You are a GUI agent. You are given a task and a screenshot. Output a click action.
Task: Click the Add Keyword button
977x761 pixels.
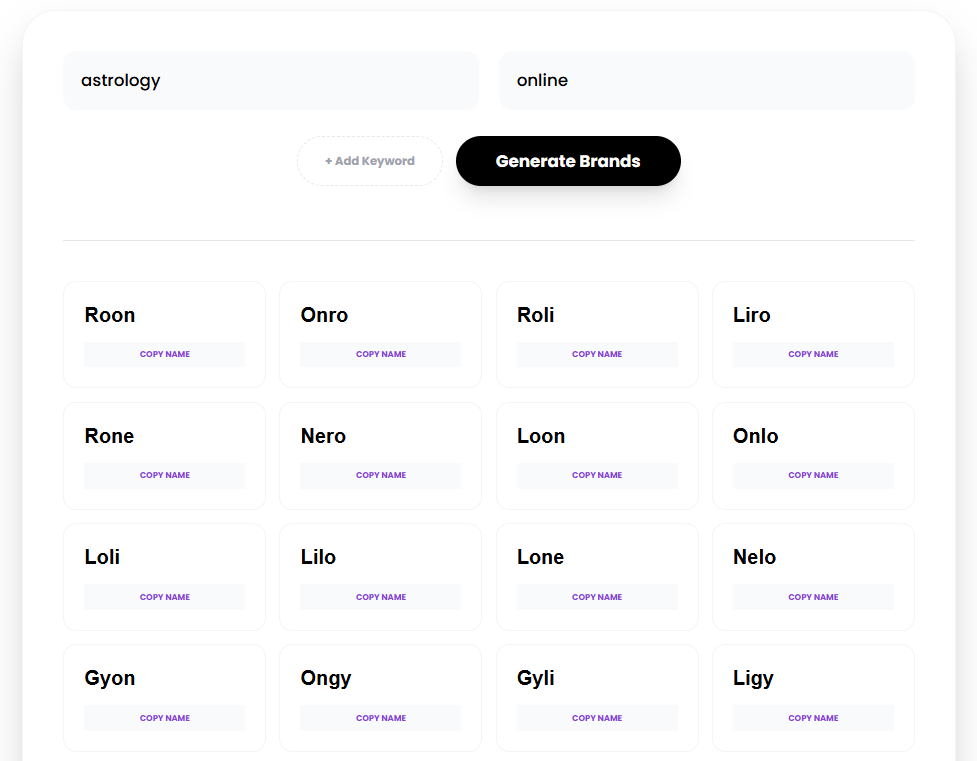pyautogui.click(x=369, y=161)
